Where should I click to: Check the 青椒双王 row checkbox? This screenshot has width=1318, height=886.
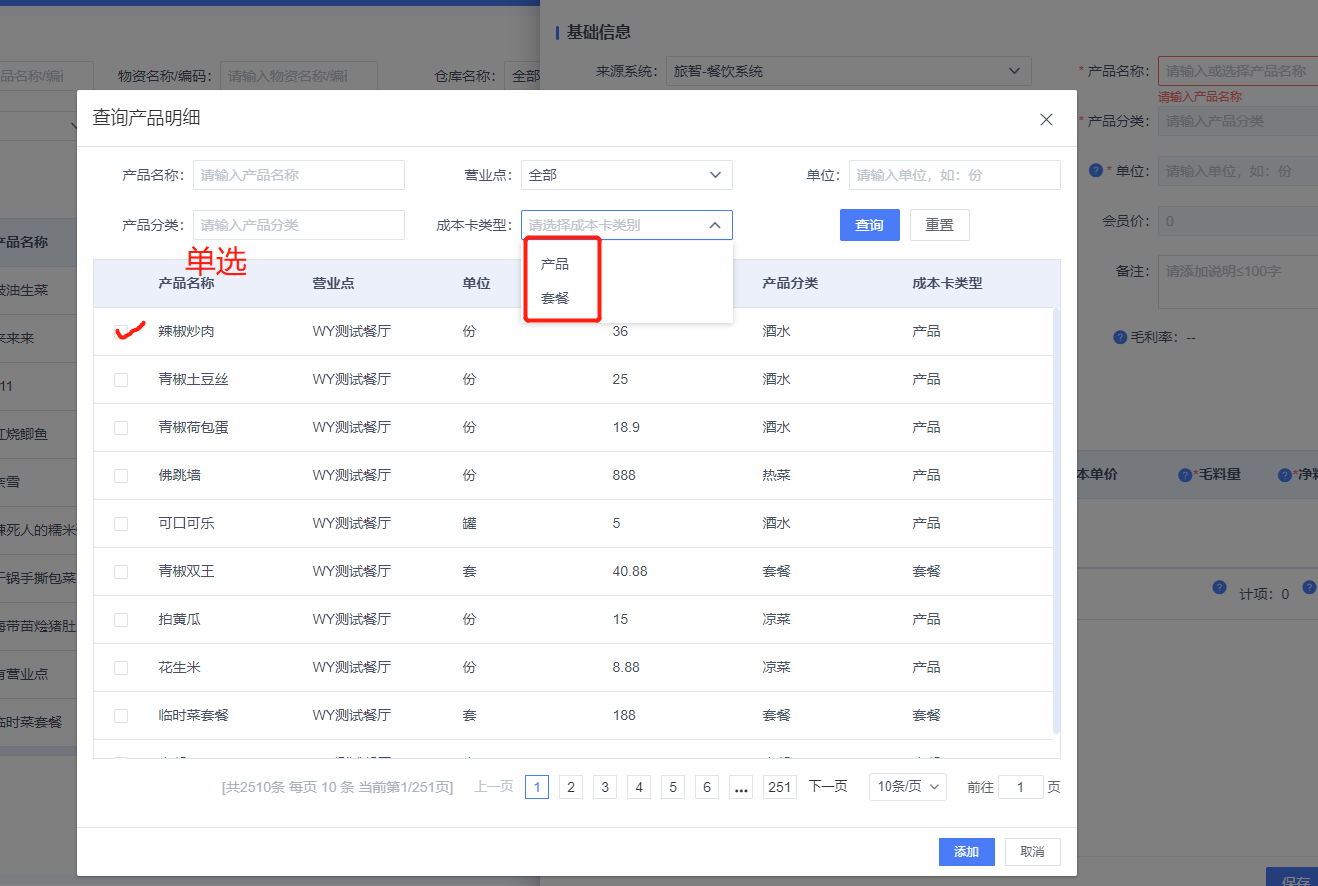click(x=121, y=572)
